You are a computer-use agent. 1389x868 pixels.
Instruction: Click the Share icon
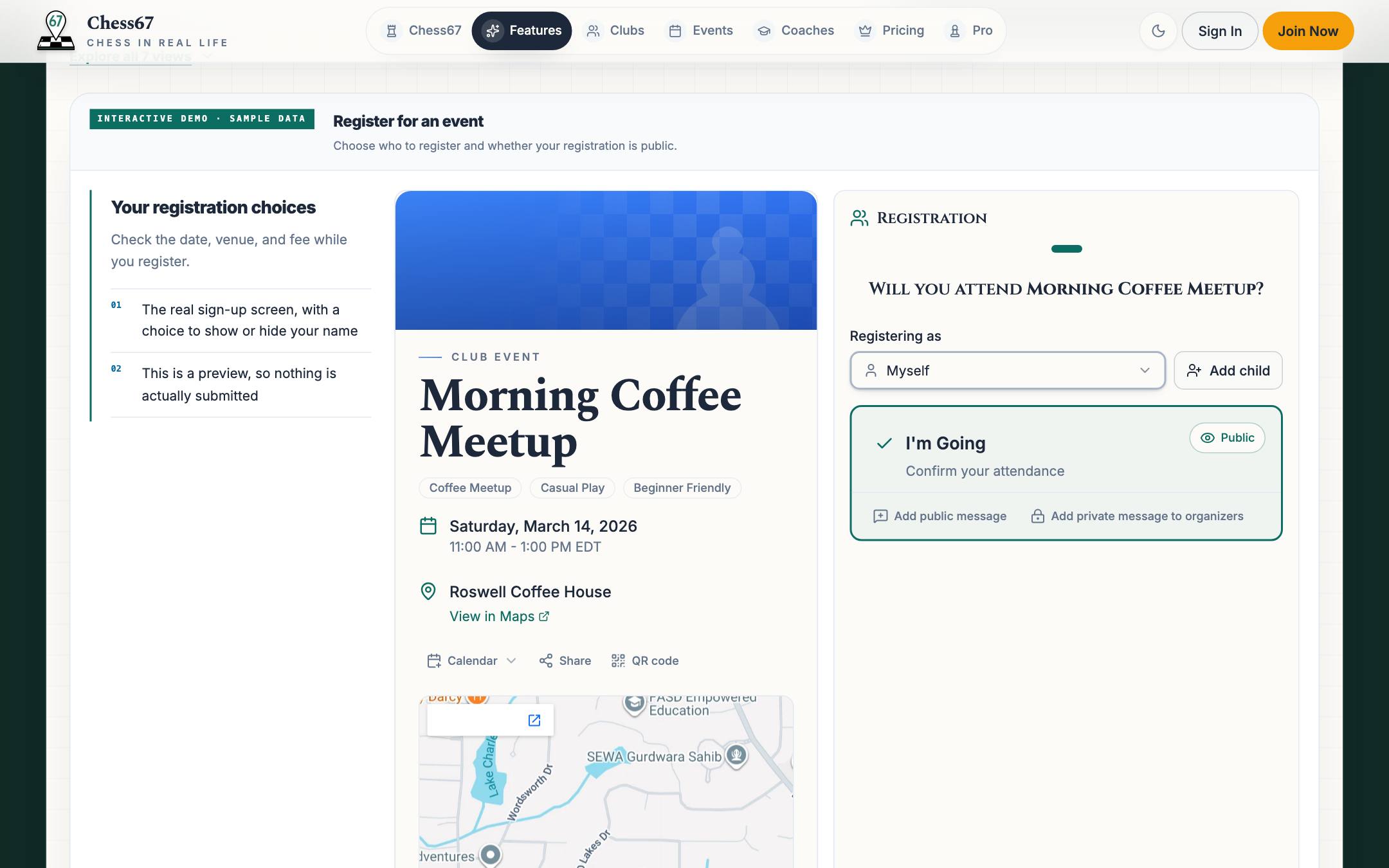point(546,661)
